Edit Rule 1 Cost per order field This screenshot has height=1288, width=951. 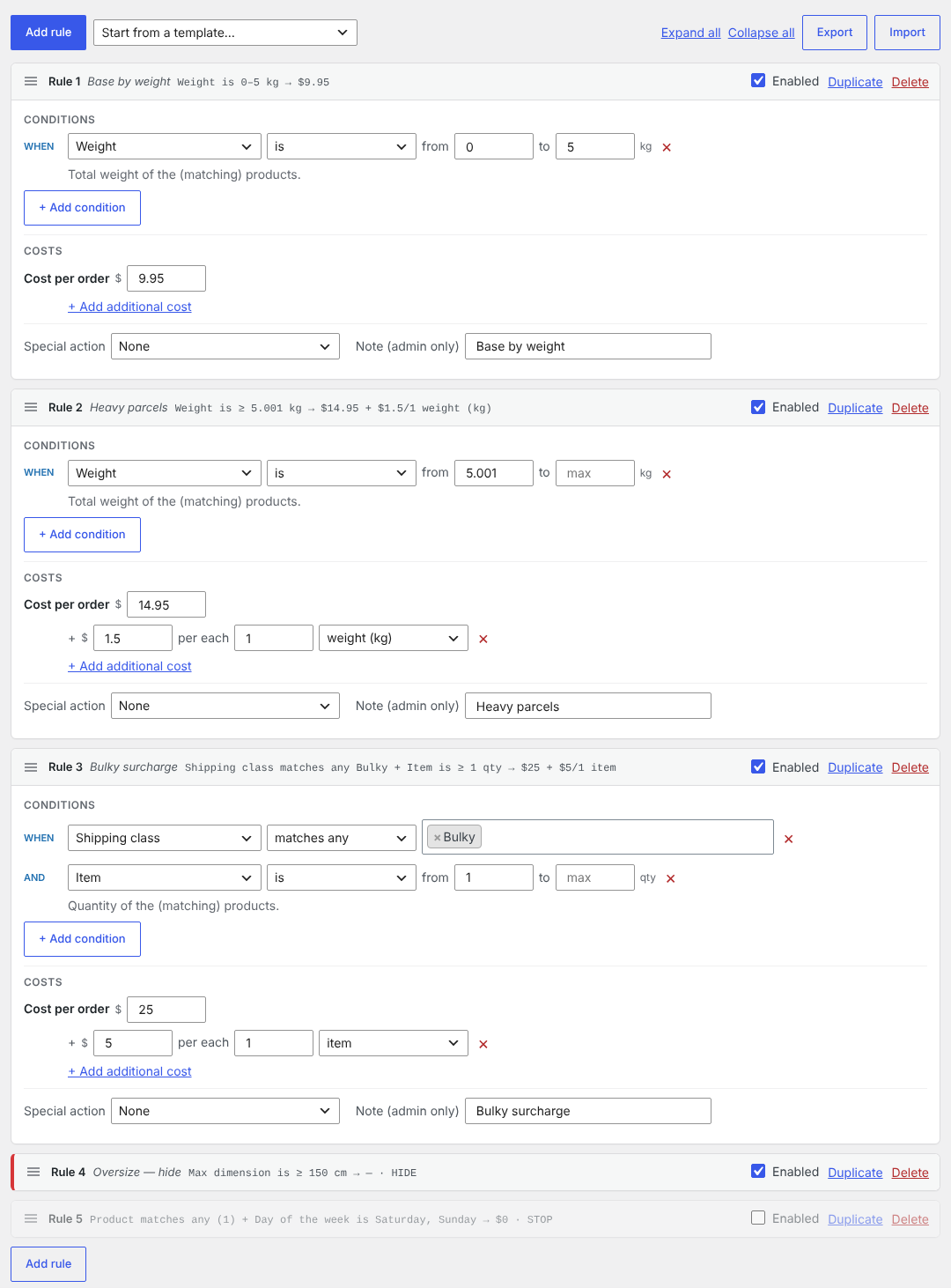[x=166, y=278]
